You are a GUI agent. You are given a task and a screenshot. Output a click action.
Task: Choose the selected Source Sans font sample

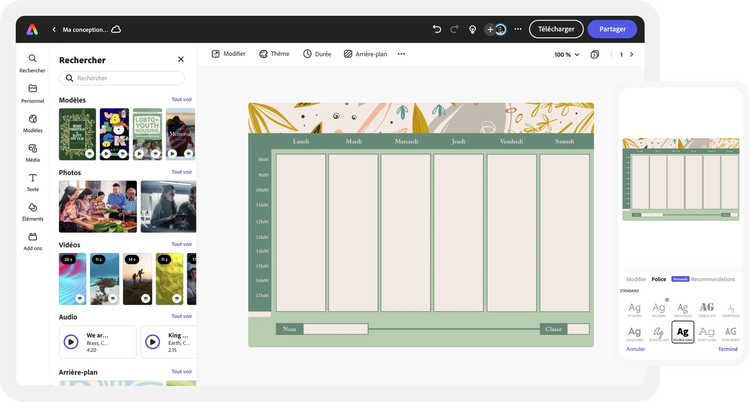coord(683,332)
